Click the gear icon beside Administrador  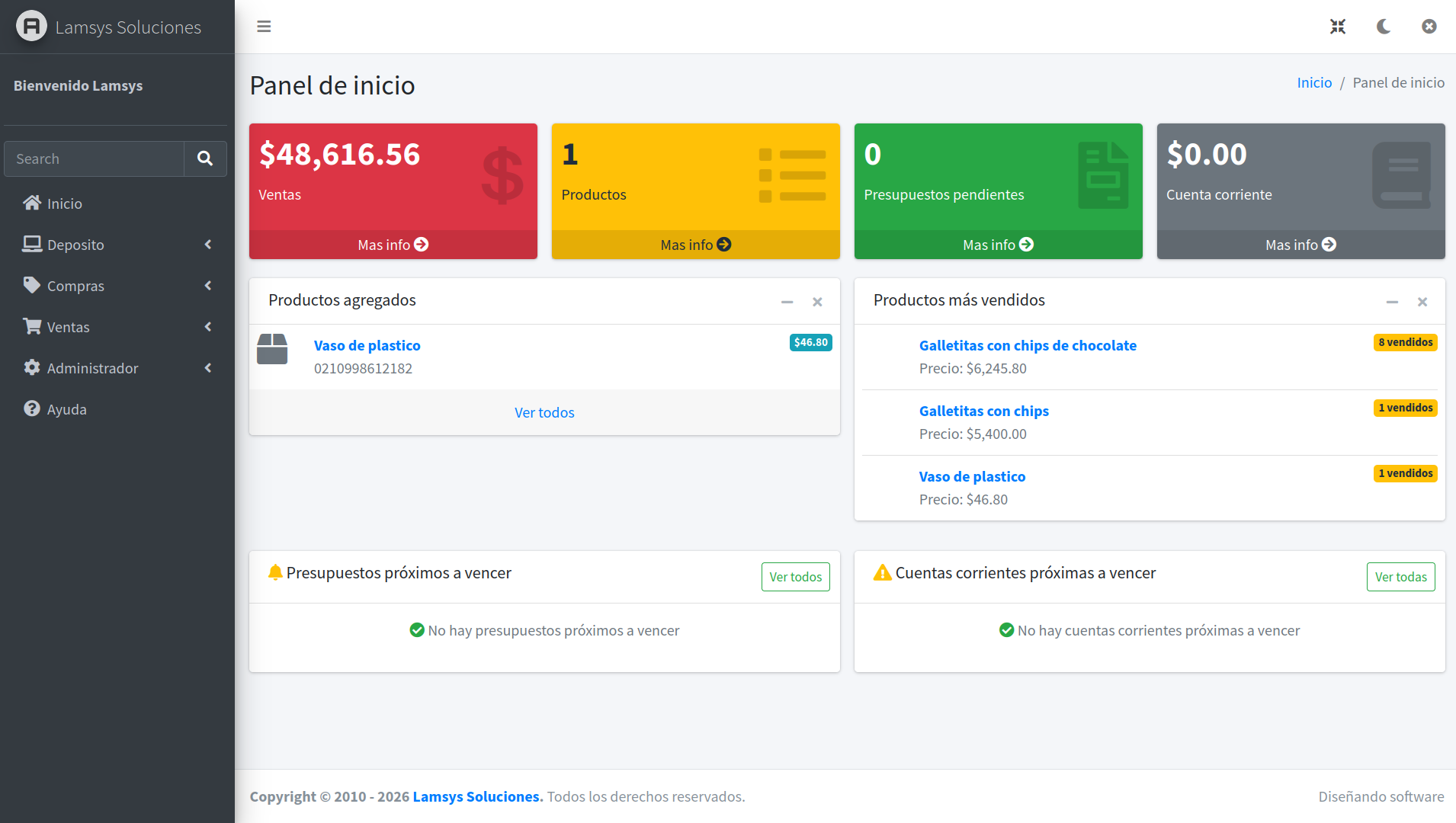32,367
